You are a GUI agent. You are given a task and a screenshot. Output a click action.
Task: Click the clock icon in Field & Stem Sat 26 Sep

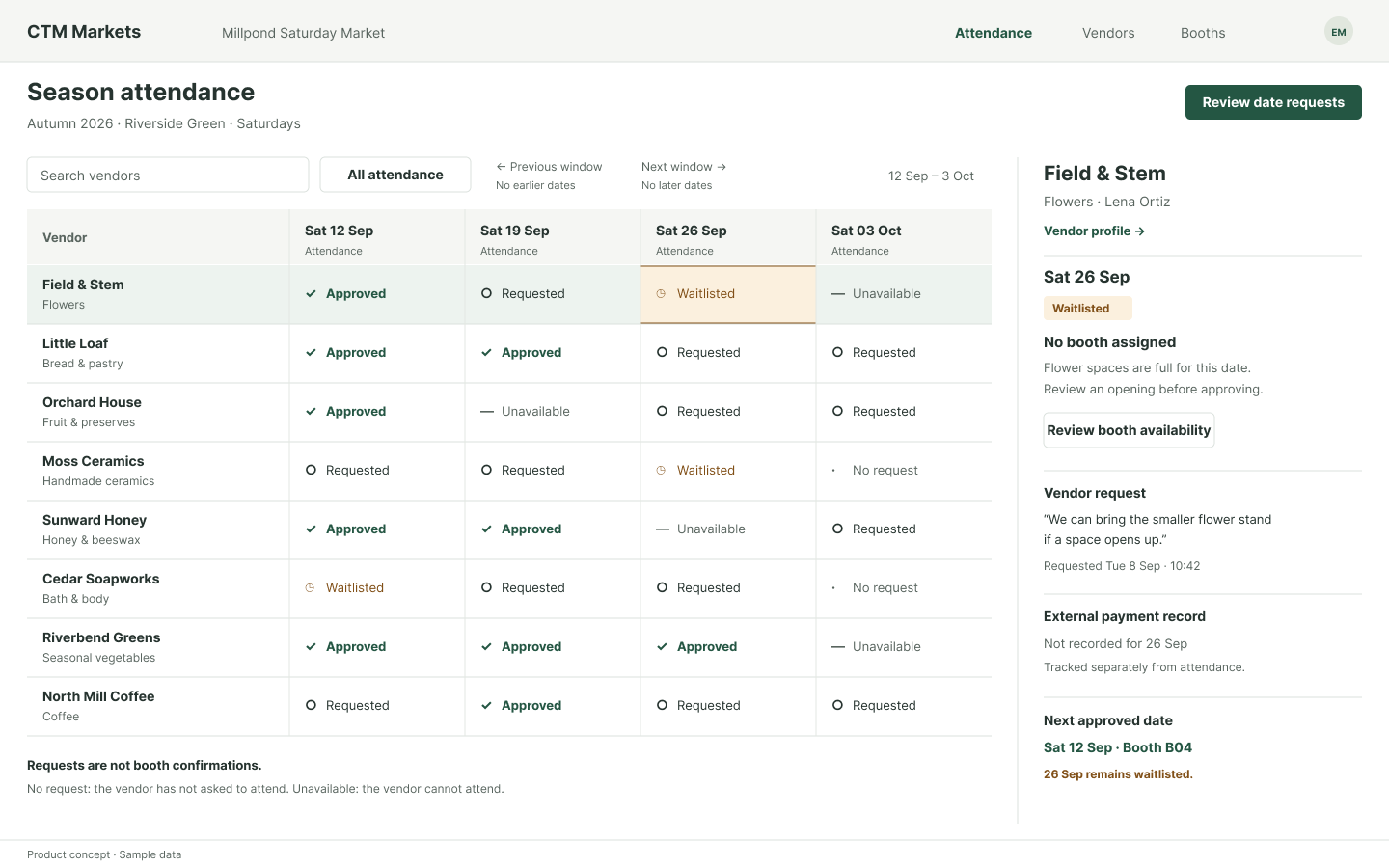(661, 294)
